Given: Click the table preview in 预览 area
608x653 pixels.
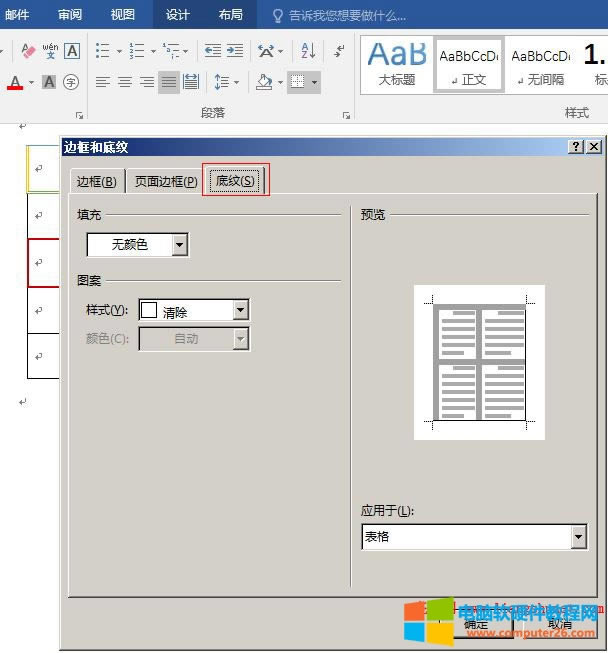Looking at the screenshot, I should pyautogui.click(x=479, y=362).
